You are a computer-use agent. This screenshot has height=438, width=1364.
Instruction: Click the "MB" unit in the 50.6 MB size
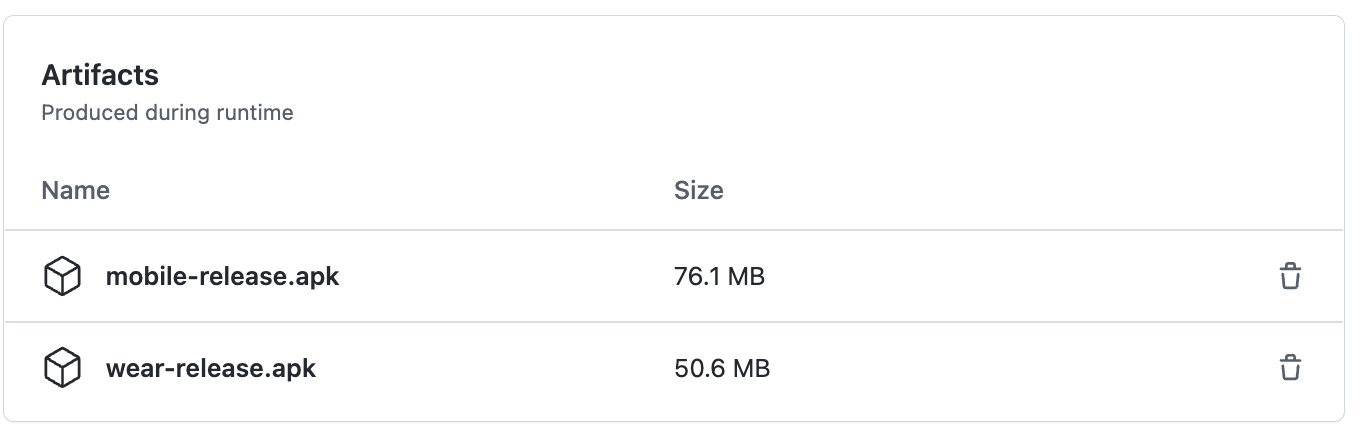pos(749,368)
